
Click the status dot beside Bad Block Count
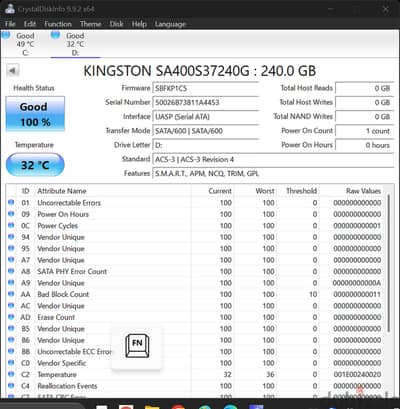coord(11,294)
